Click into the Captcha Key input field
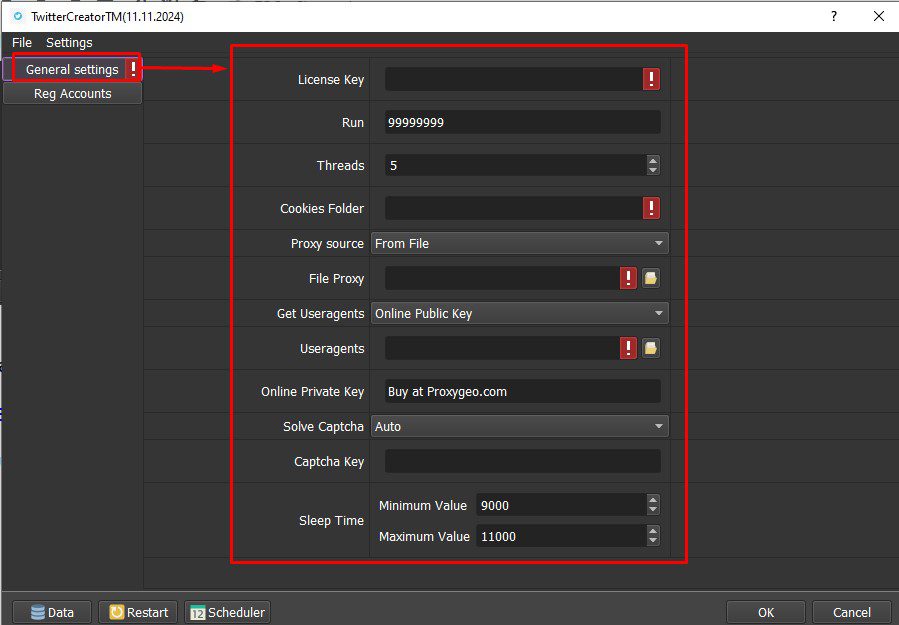Image resolution: width=899 pixels, height=625 pixels. click(x=522, y=461)
